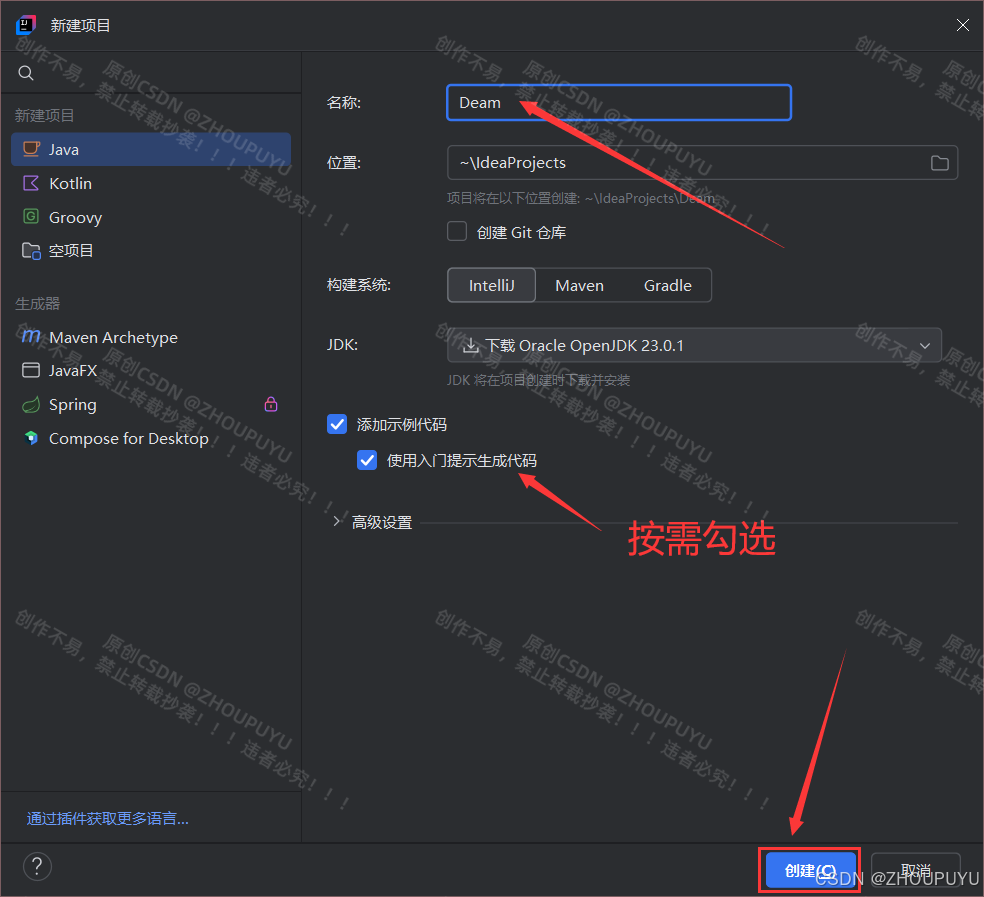The image size is (984, 897).
Task: Click the 创建 Git 仓库 label
Action: (521, 232)
